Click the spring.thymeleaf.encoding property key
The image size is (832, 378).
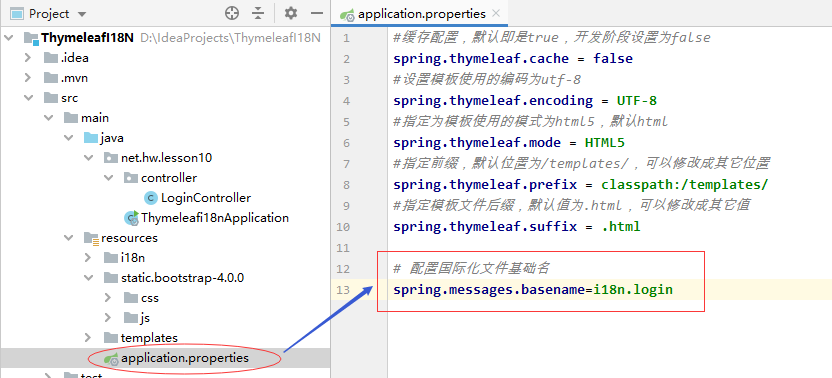493,100
